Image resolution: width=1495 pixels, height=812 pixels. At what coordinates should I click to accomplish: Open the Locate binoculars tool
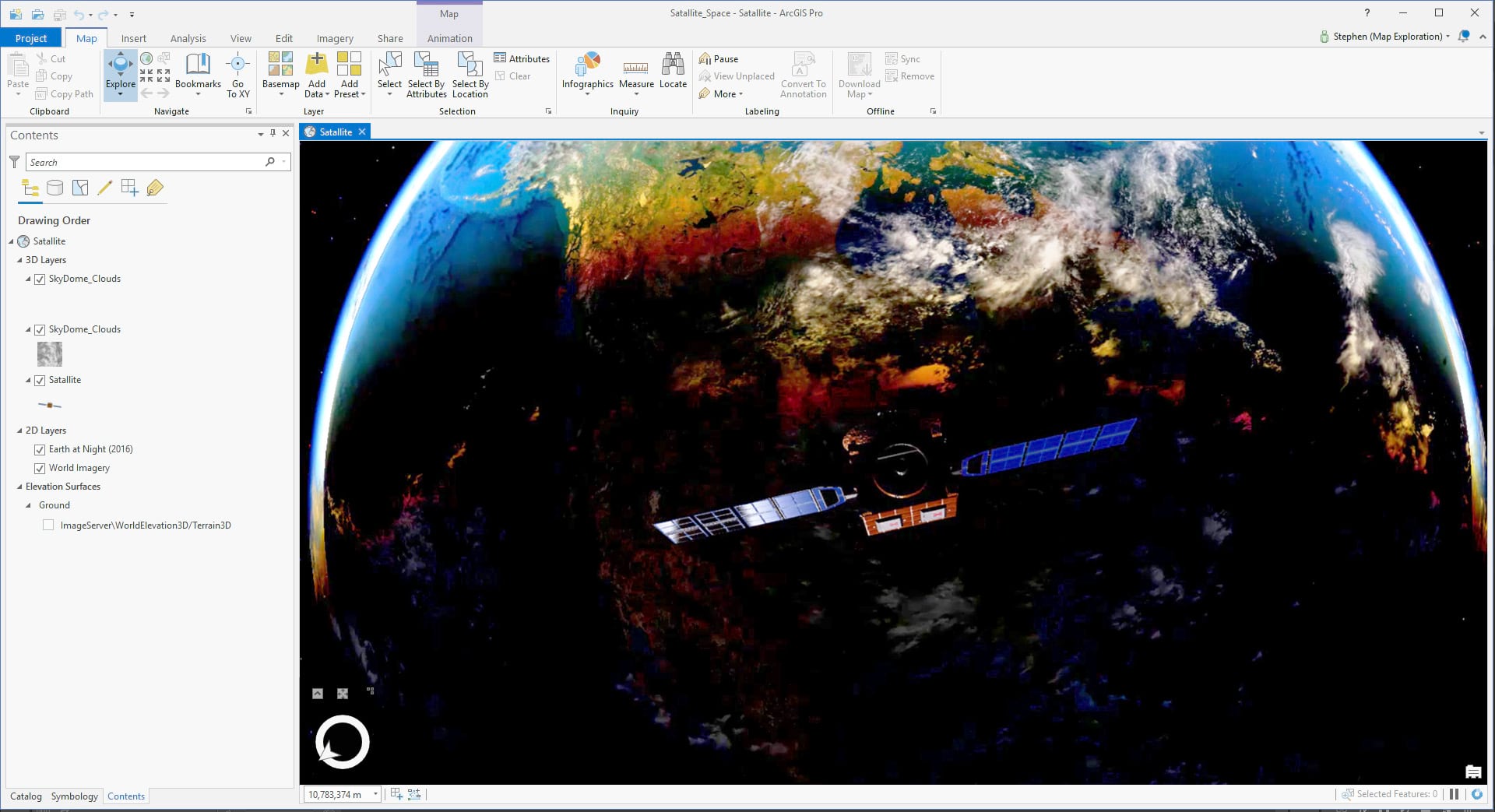[x=673, y=70]
